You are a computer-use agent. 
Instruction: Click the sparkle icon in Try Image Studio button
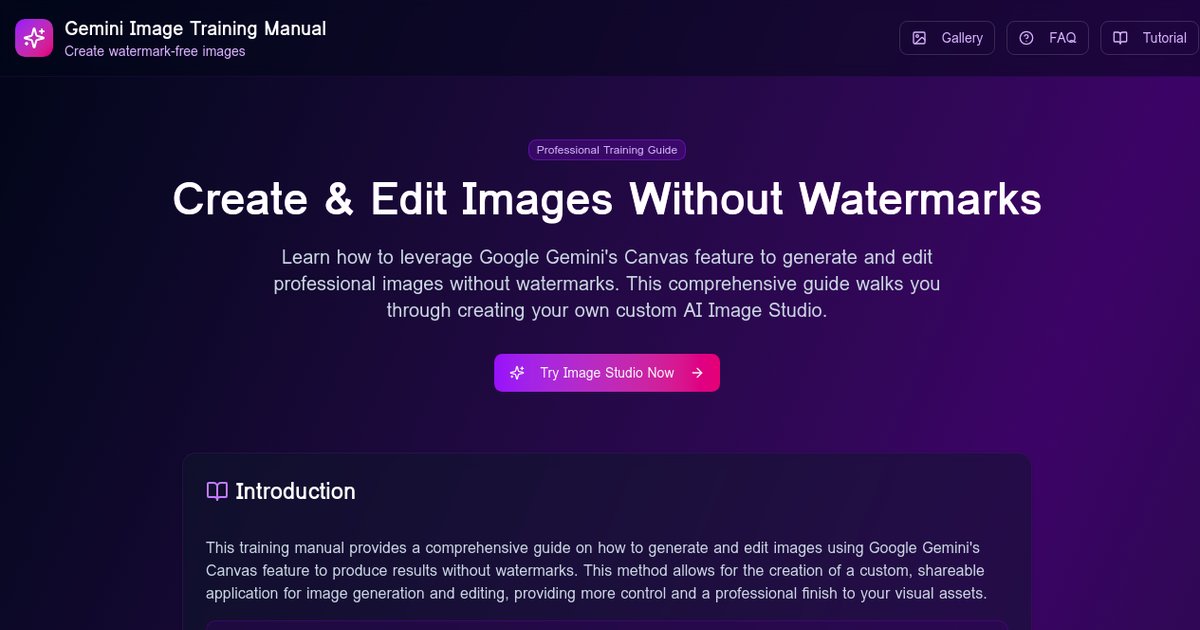click(x=517, y=373)
